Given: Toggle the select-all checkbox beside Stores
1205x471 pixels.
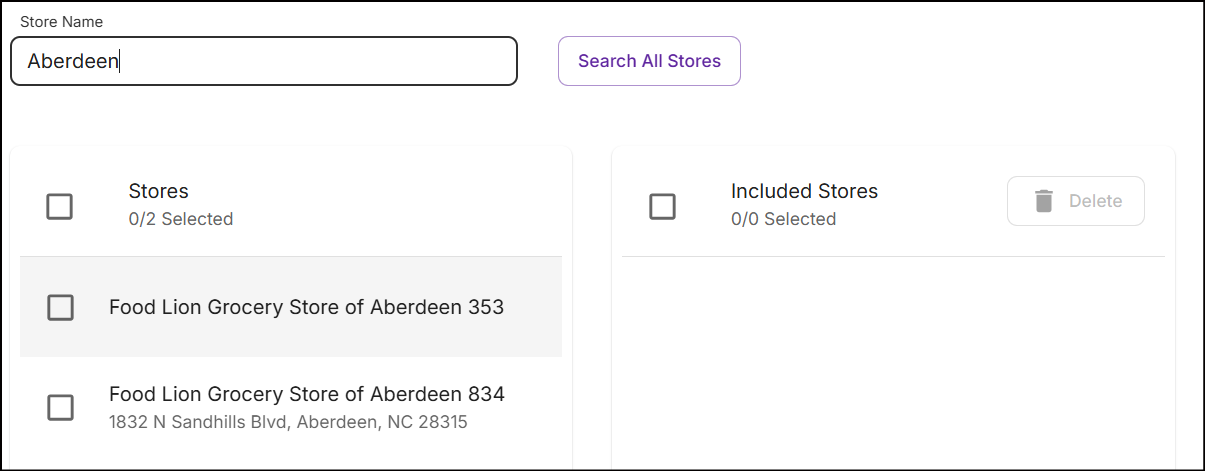Looking at the screenshot, I should pos(60,207).
